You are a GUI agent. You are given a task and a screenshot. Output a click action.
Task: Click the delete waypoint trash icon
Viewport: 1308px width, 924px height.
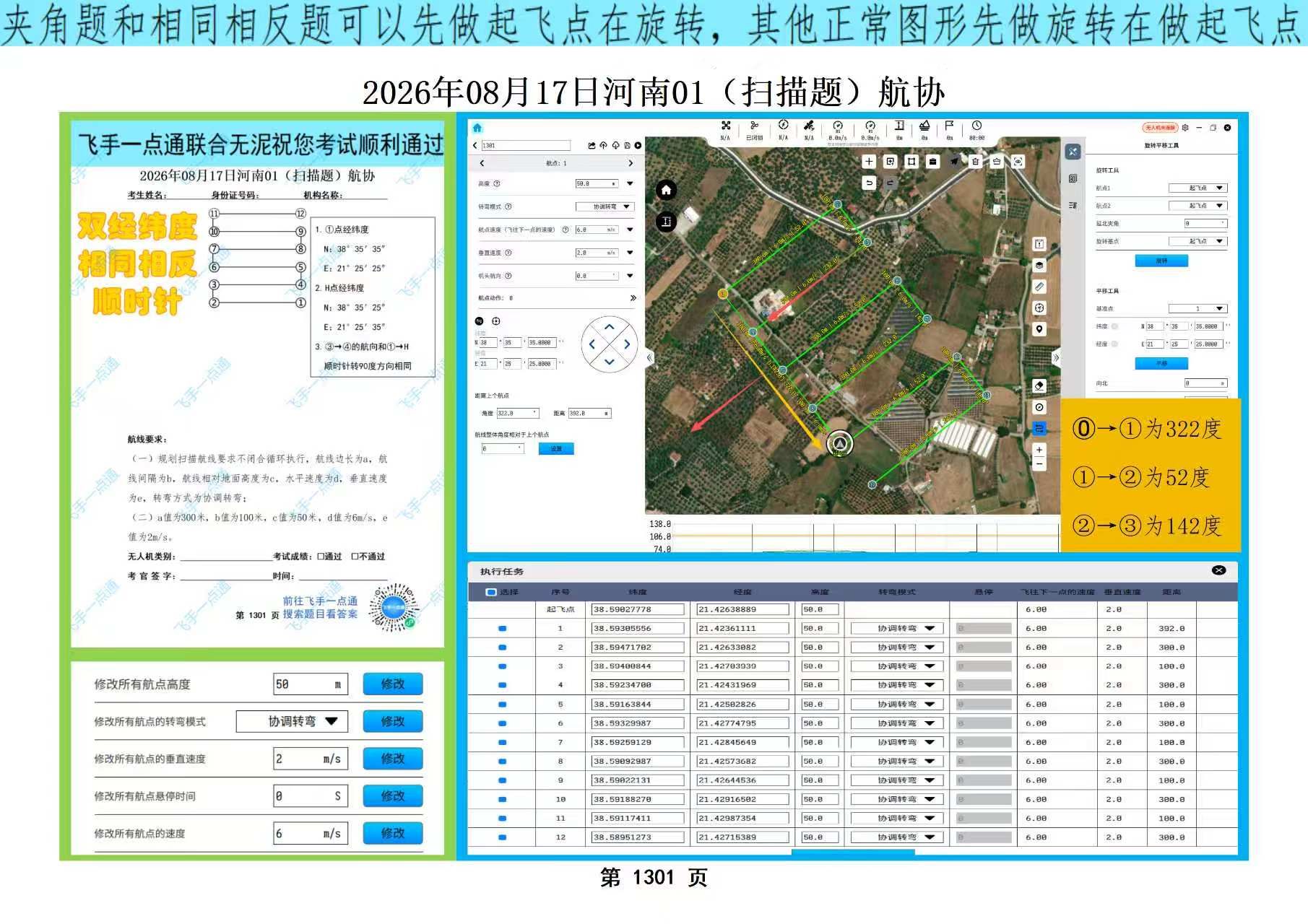(x=976, y=162)
